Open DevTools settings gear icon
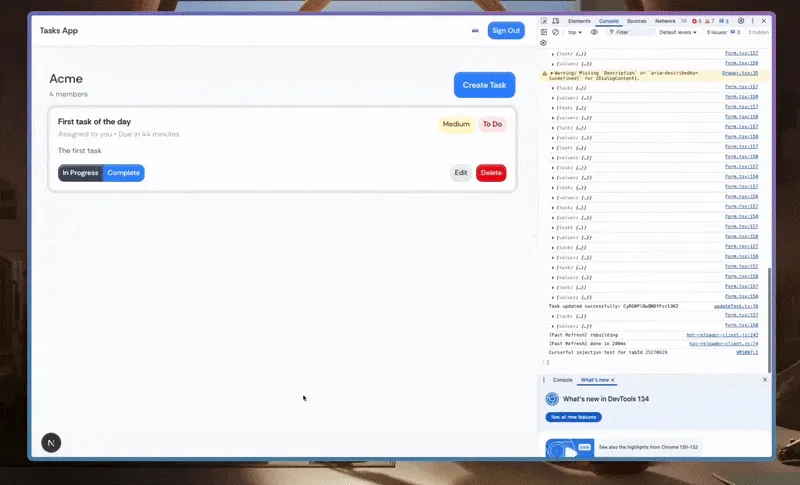Screen dimensions: 800x485 741,20
